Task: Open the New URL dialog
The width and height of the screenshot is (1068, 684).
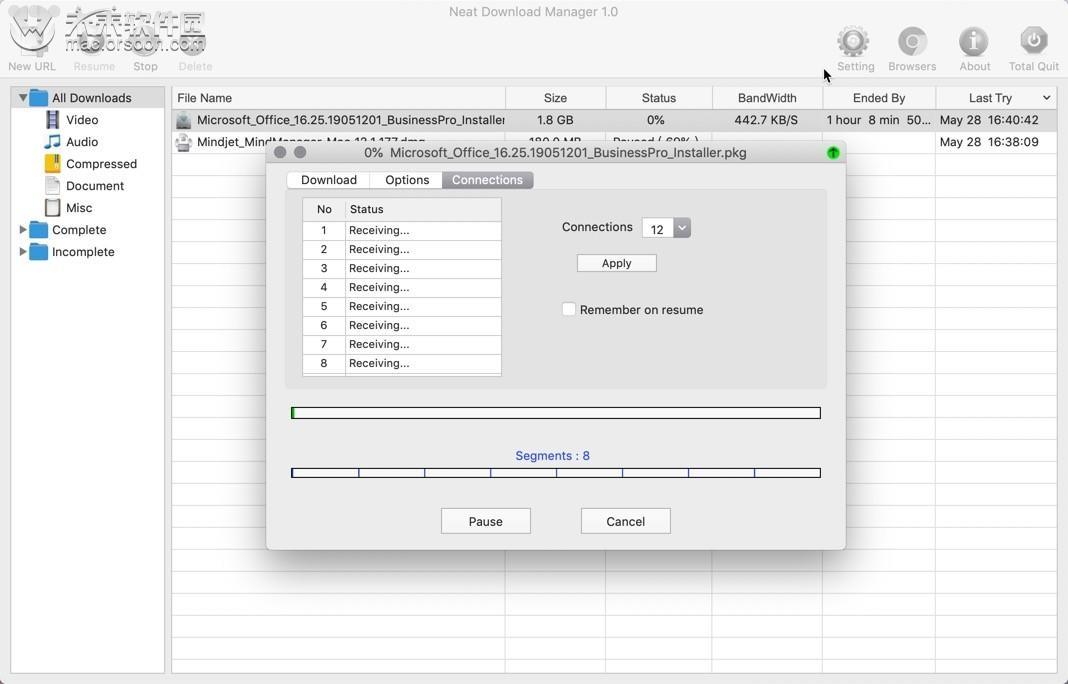Action: pos(31,40)
